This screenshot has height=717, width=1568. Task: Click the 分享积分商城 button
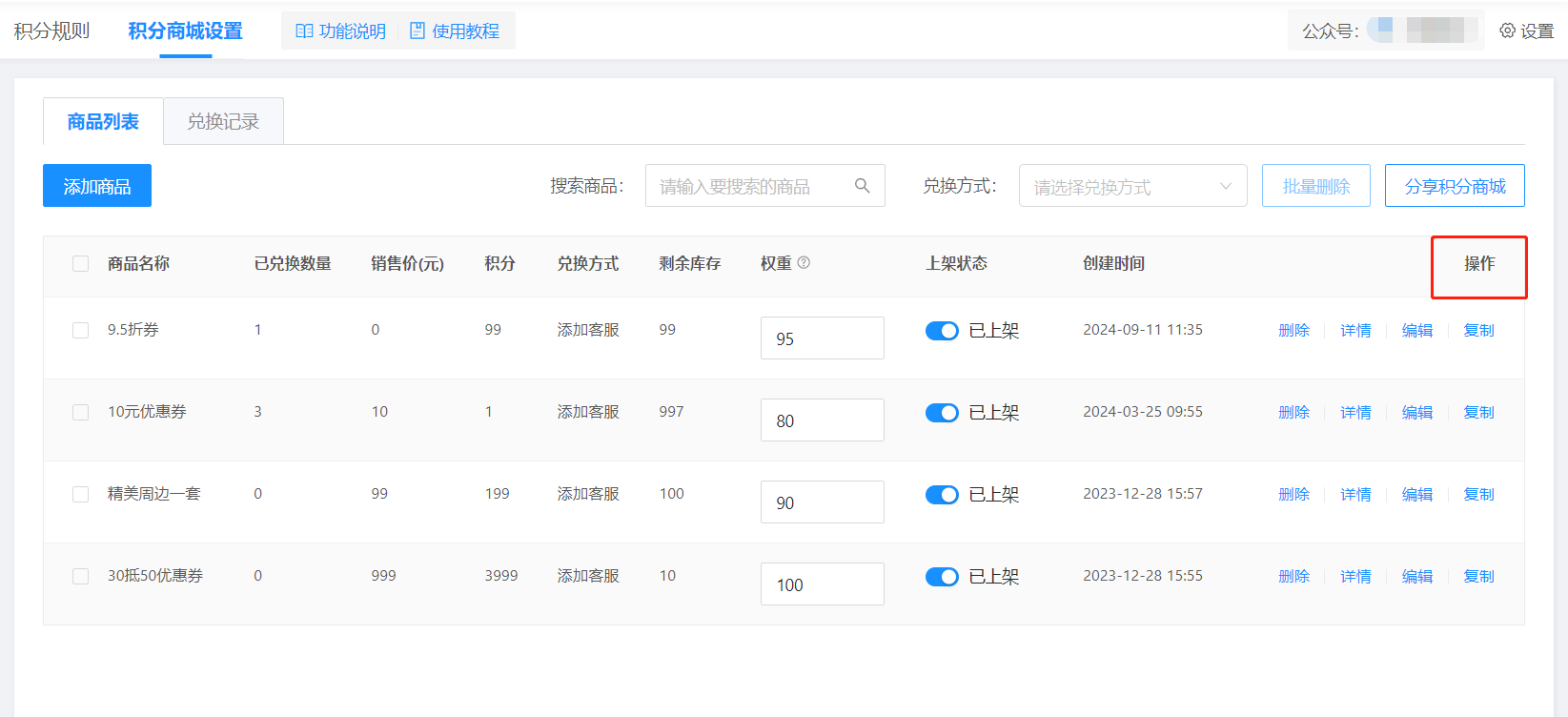pyautogui.click(x=1455, y=186)
